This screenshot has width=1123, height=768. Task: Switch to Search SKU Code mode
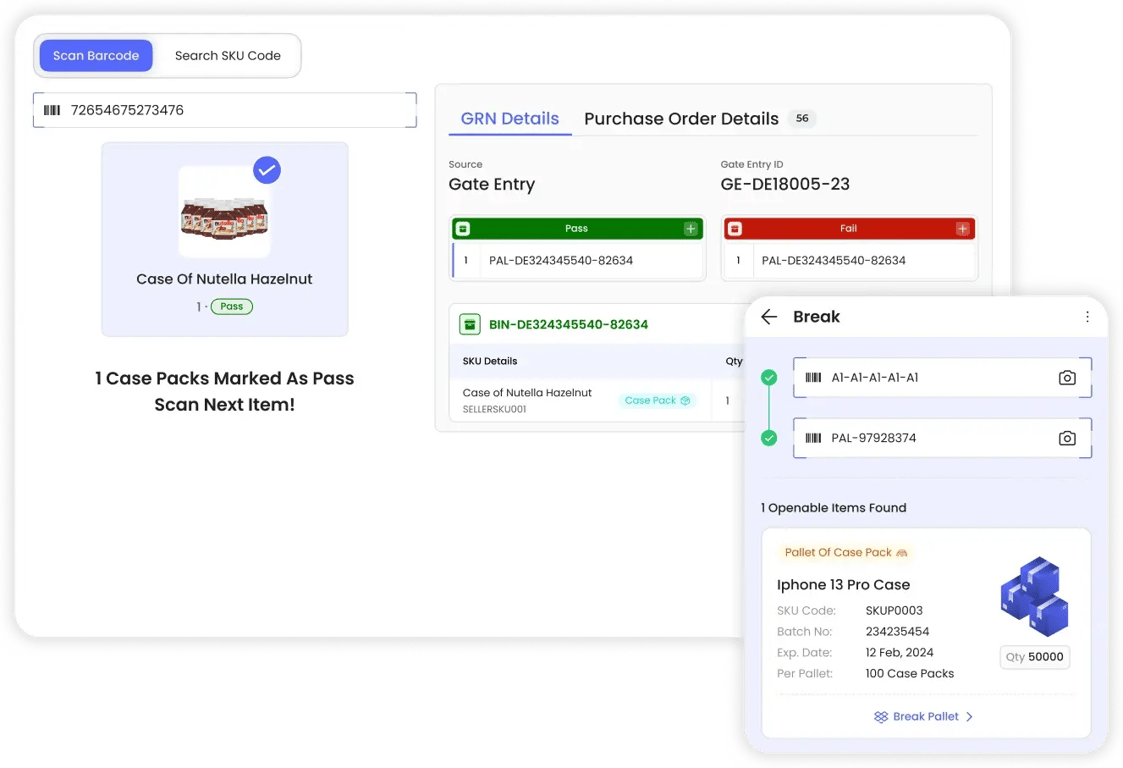227,56
